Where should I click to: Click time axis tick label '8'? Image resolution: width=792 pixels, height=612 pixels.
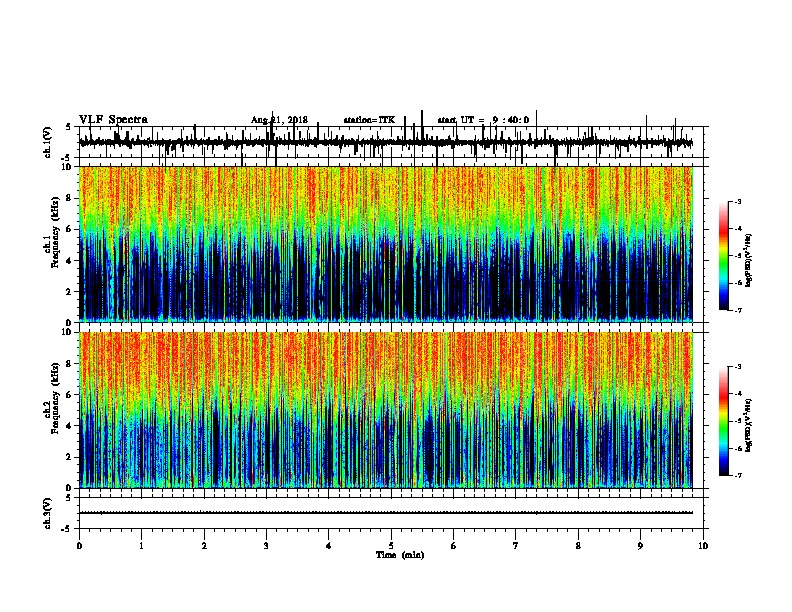click(x=578, y=545)
